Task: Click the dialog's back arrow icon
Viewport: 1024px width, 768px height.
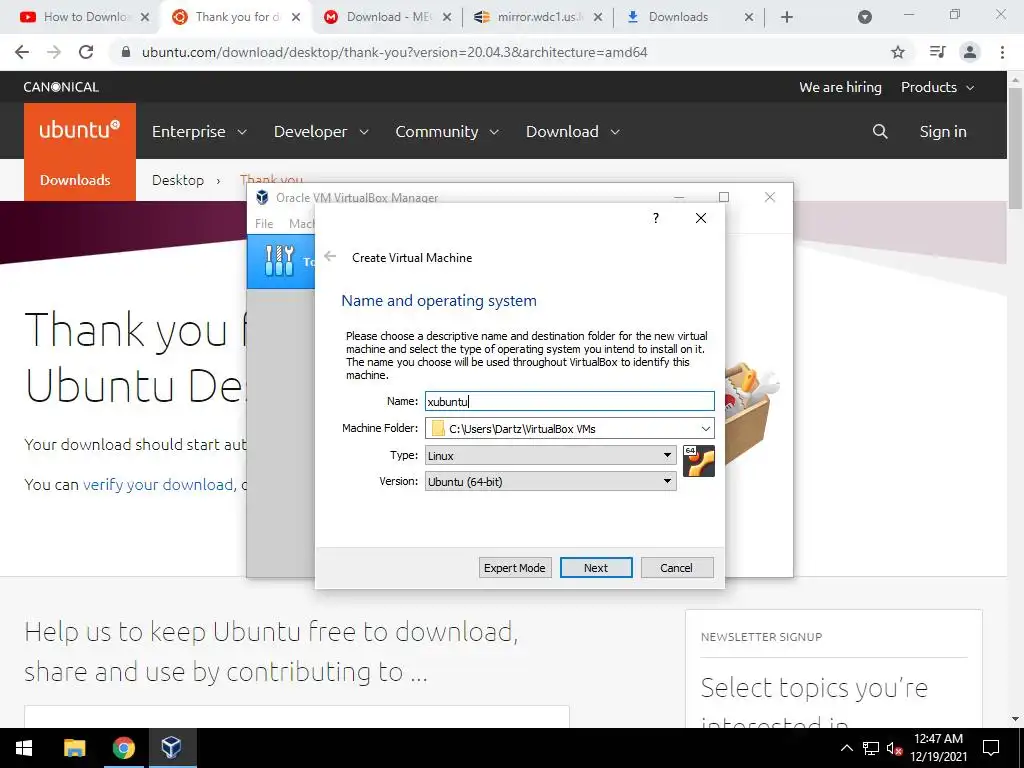Action: pos(330,257)
